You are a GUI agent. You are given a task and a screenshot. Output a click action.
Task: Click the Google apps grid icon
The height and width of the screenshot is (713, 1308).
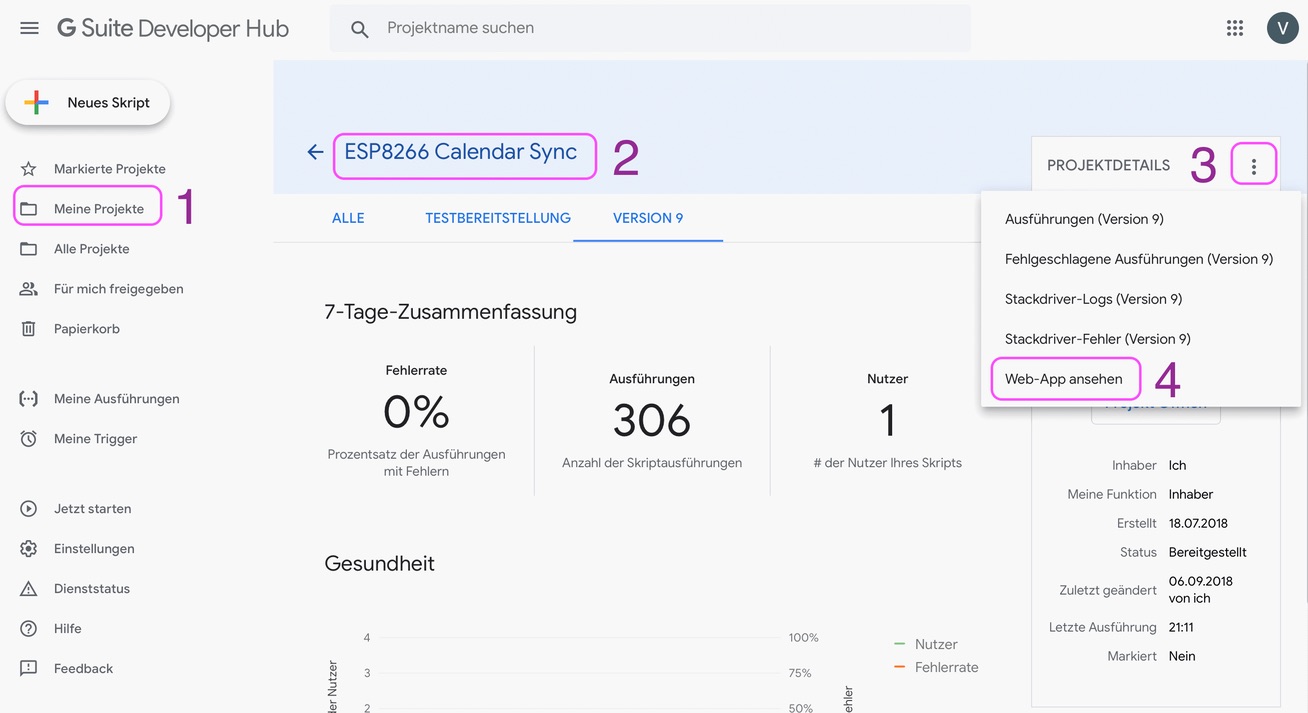point(1235,28)
